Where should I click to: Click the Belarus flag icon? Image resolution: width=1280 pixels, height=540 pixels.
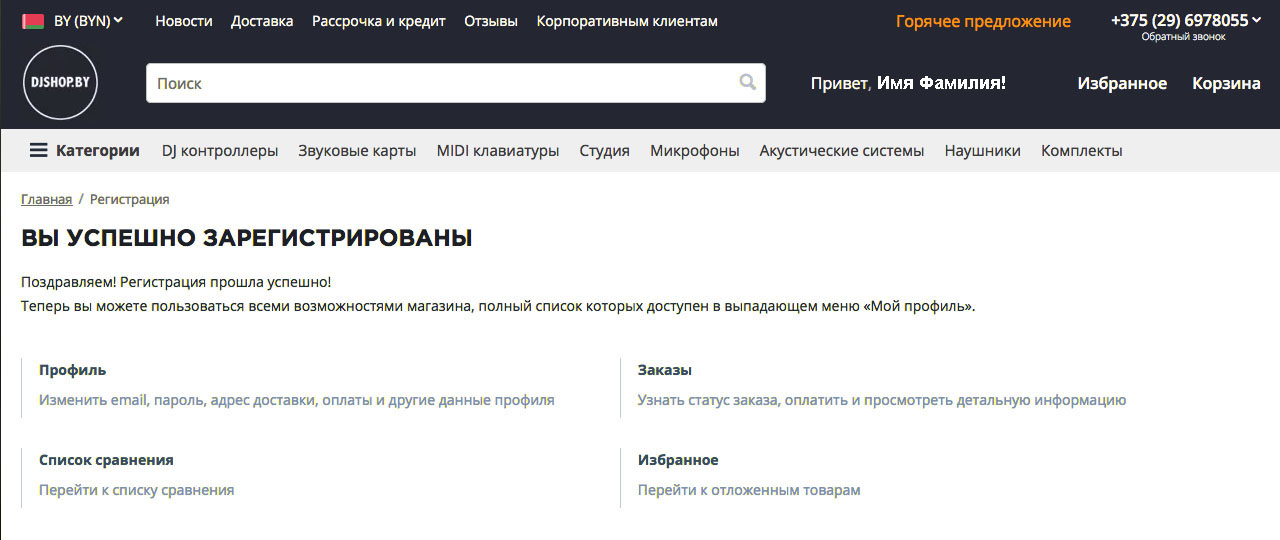click(x=32, y=21)
